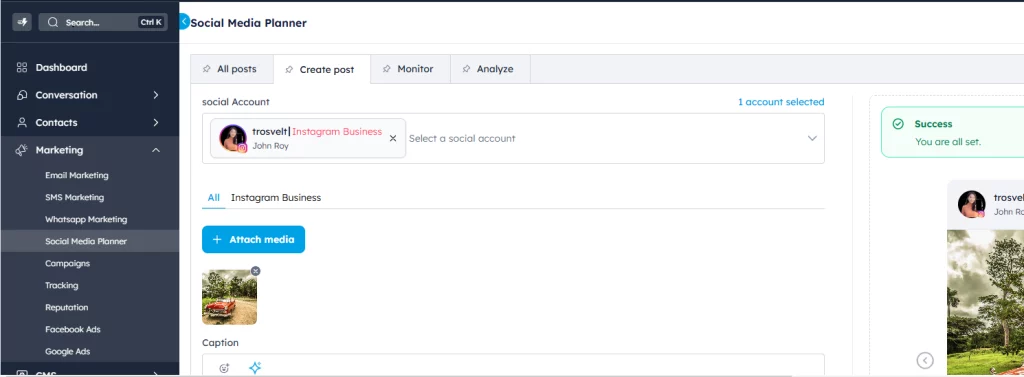Click the Marketing megaphone icon
Viewport: 1024px width, 377px height.
coord(22,150)
